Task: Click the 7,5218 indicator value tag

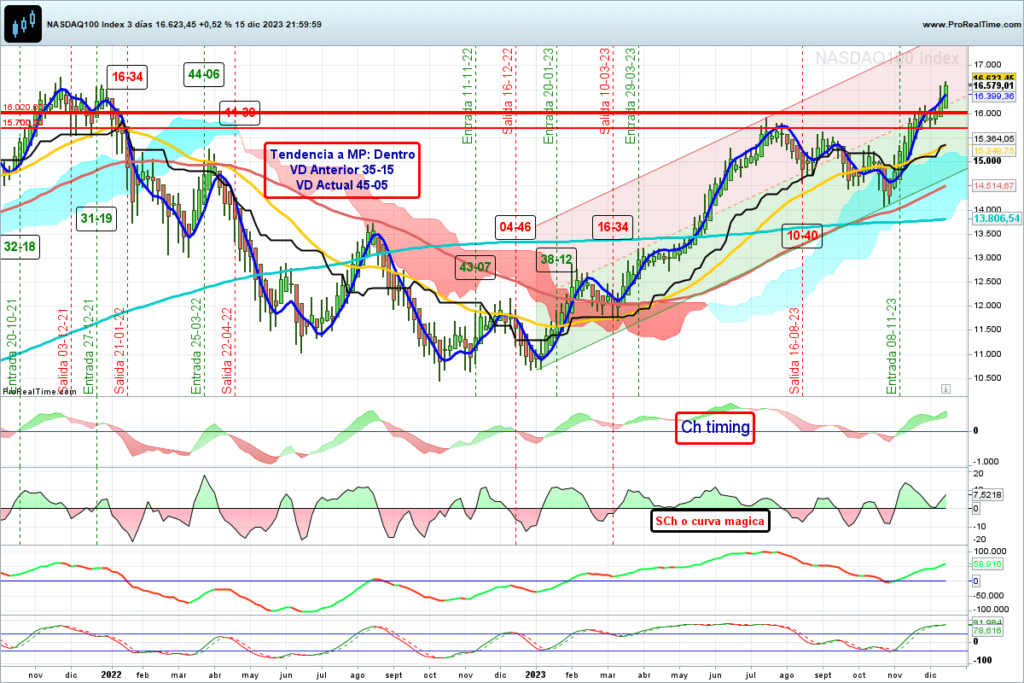Action: 987,495
